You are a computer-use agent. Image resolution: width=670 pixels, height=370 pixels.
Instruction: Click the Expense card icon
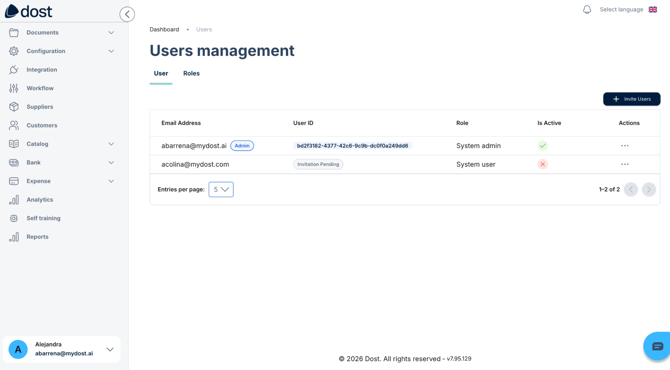tap(14, 181)
